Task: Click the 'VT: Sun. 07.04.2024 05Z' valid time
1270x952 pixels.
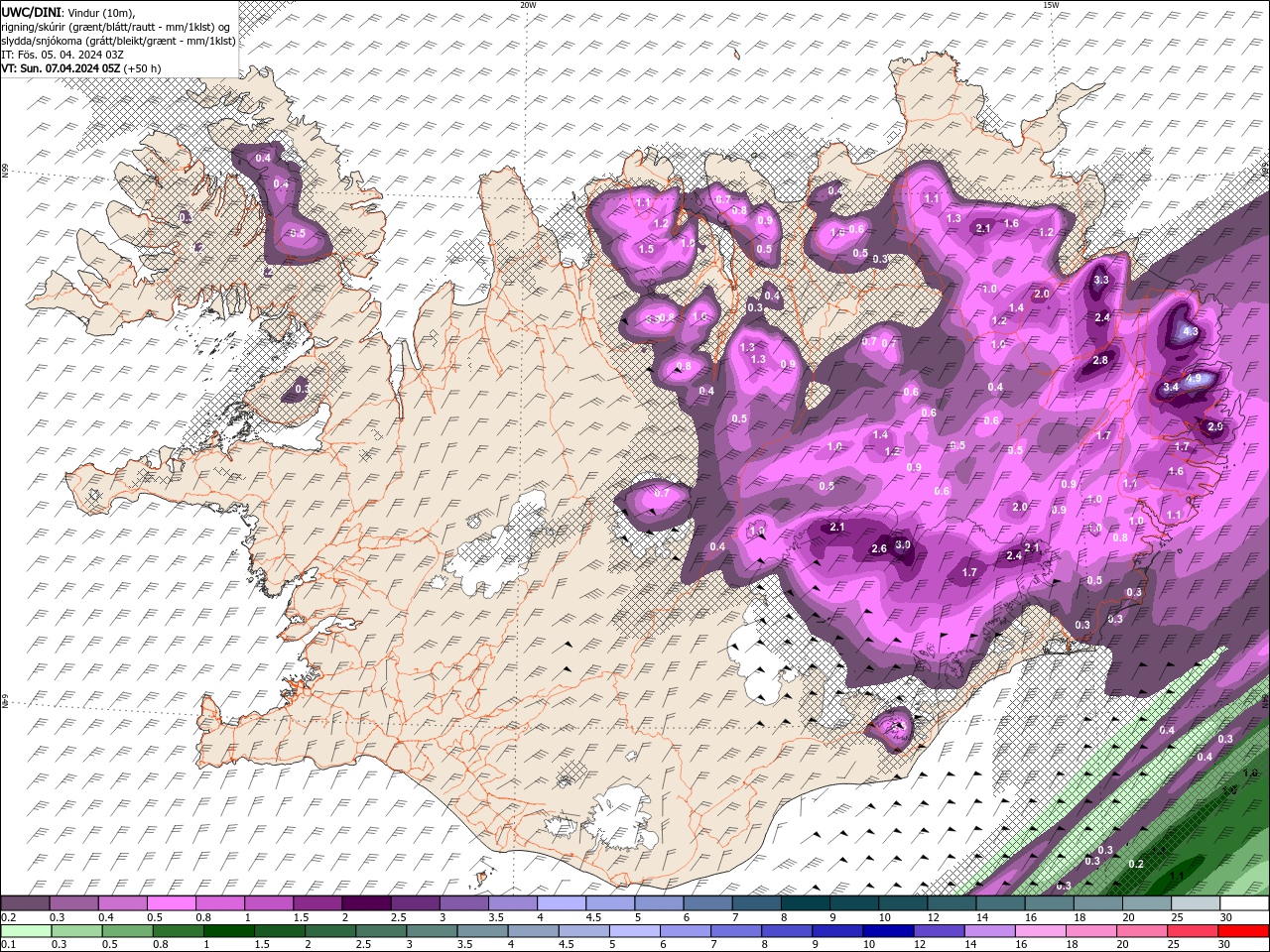Action: pos(61,68)
